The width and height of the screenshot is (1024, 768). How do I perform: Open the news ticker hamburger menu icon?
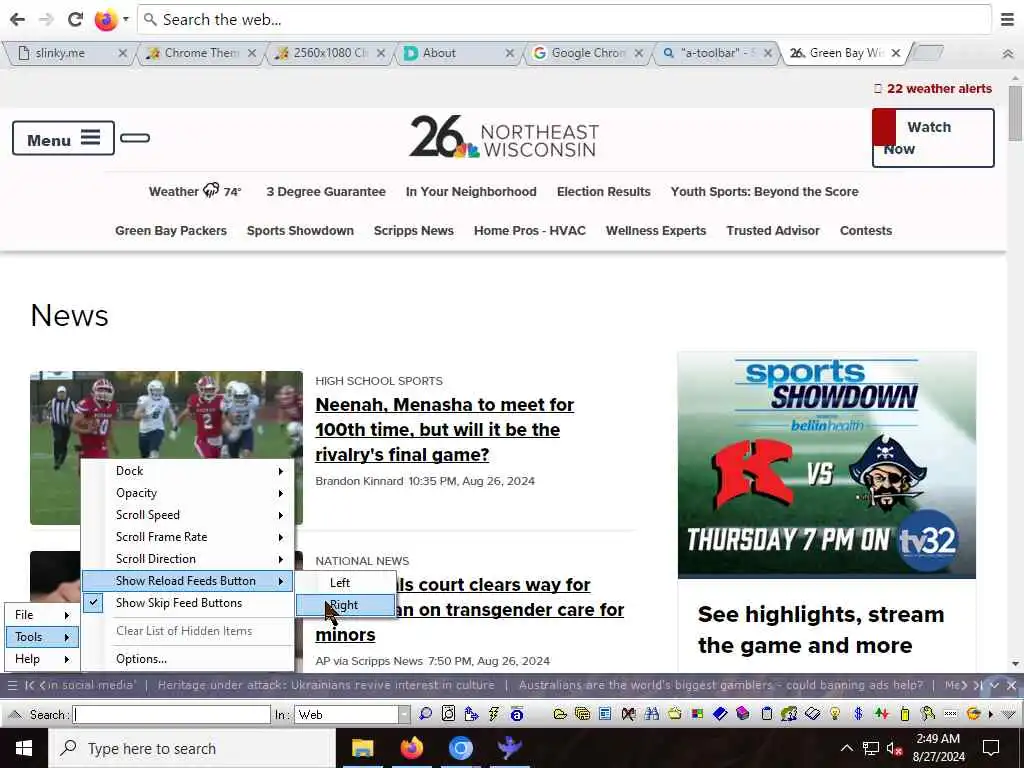coord(12,686)
